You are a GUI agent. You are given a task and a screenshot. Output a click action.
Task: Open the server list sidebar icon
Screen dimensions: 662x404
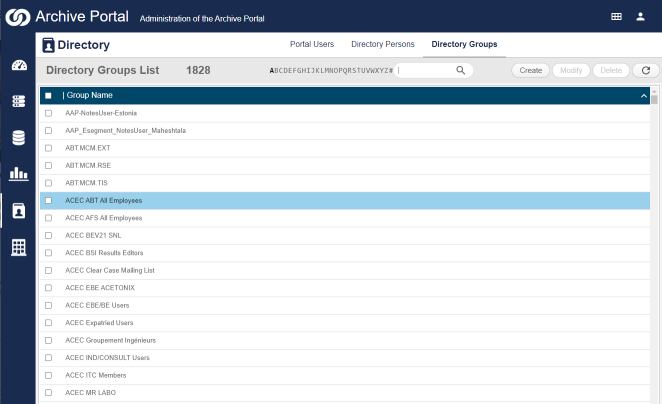[19, 101]
